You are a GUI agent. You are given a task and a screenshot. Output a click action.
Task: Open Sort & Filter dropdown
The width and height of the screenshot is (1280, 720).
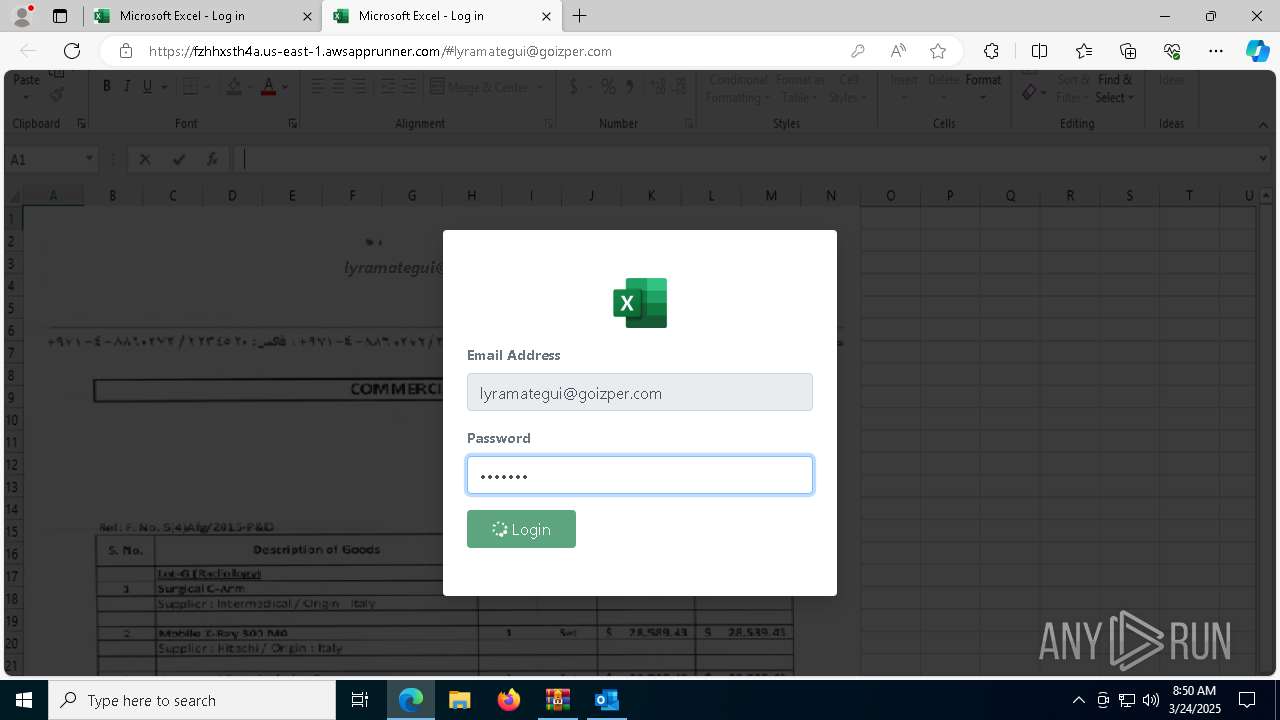1073,88
